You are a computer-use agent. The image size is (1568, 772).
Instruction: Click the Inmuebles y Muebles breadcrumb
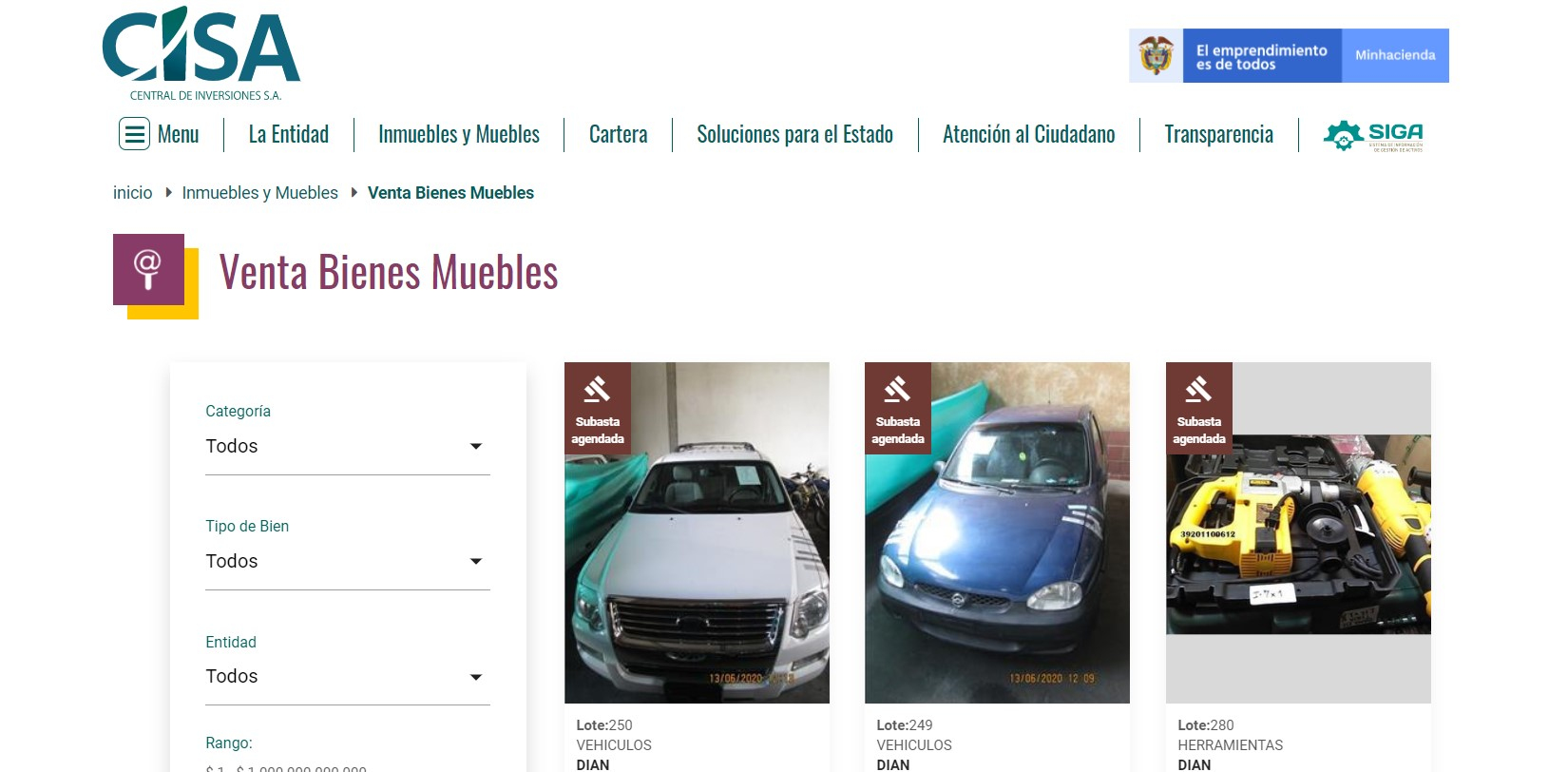[x=260, y=193]
